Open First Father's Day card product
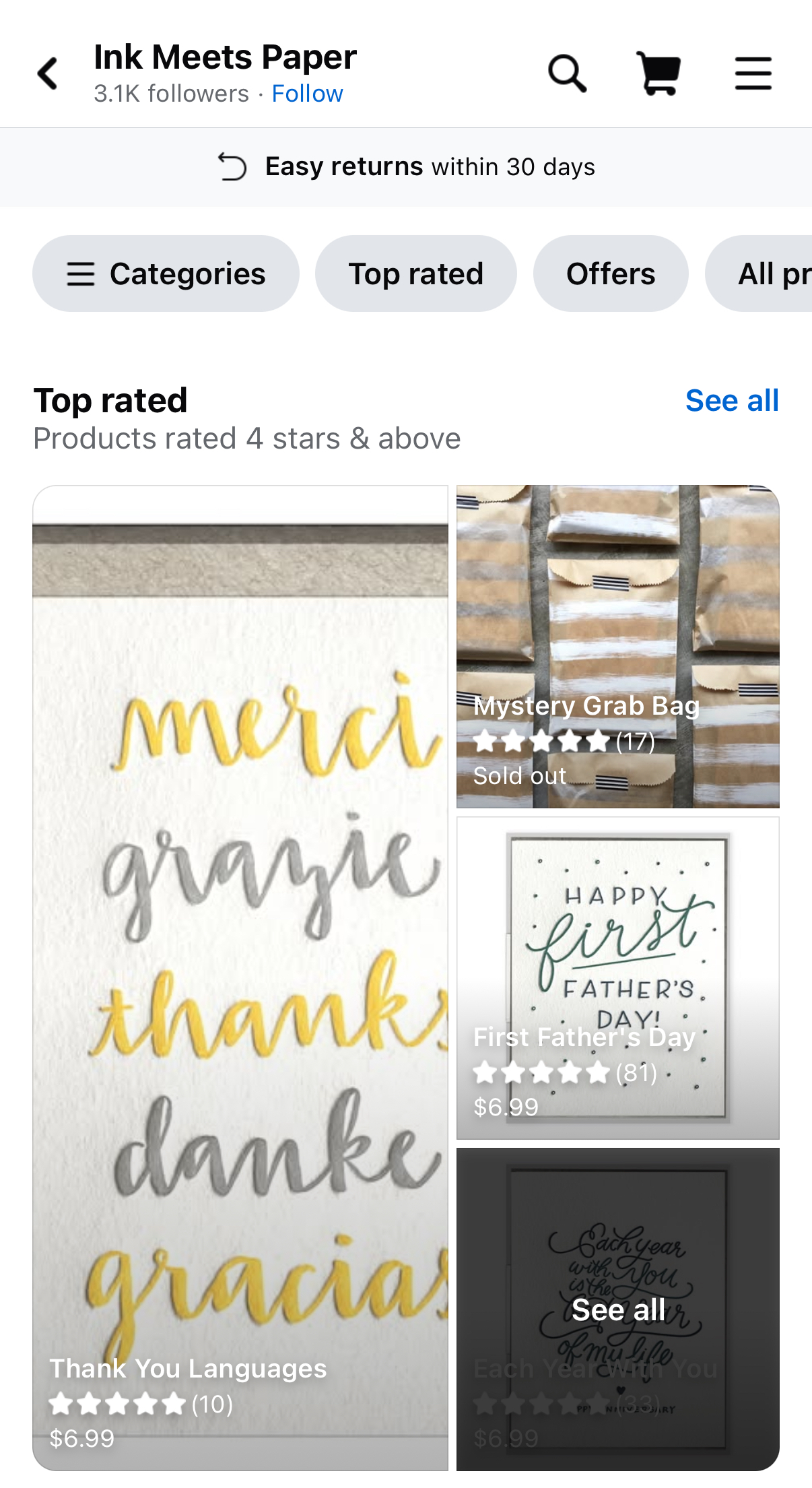The height and width of the screenshot is (1488, 812). click(x=617, y=978)
